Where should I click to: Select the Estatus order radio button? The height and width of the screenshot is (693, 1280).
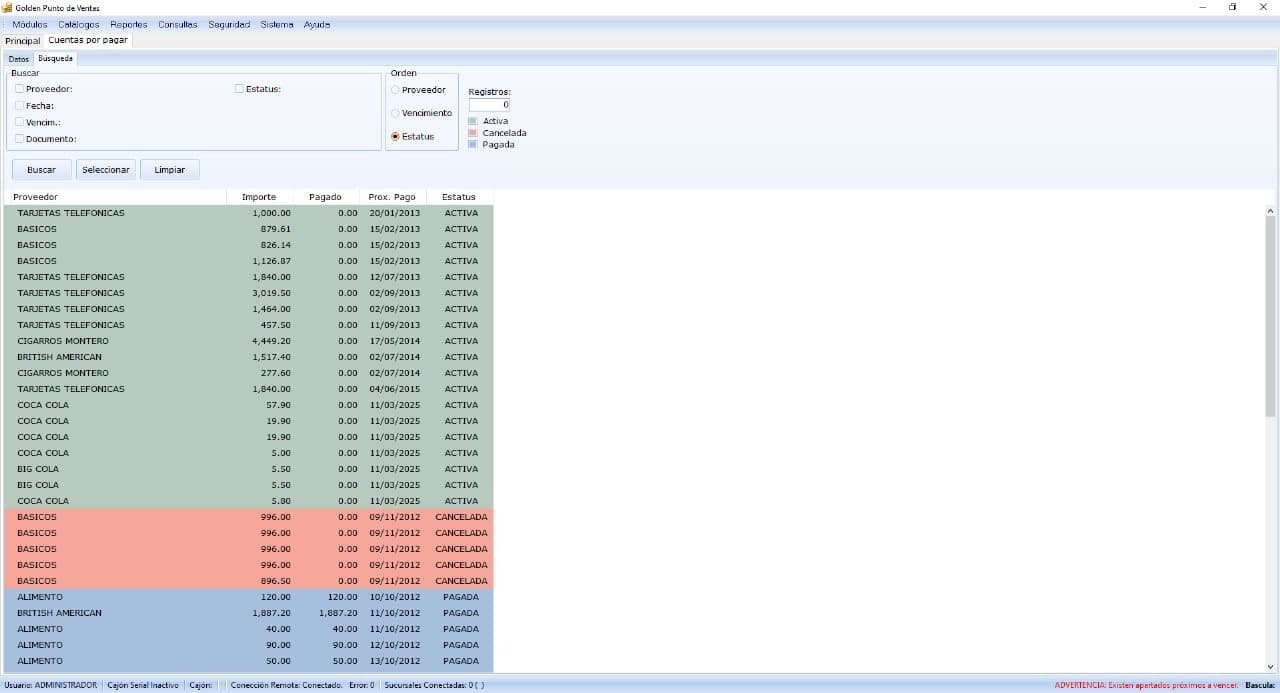pos(395,136)
